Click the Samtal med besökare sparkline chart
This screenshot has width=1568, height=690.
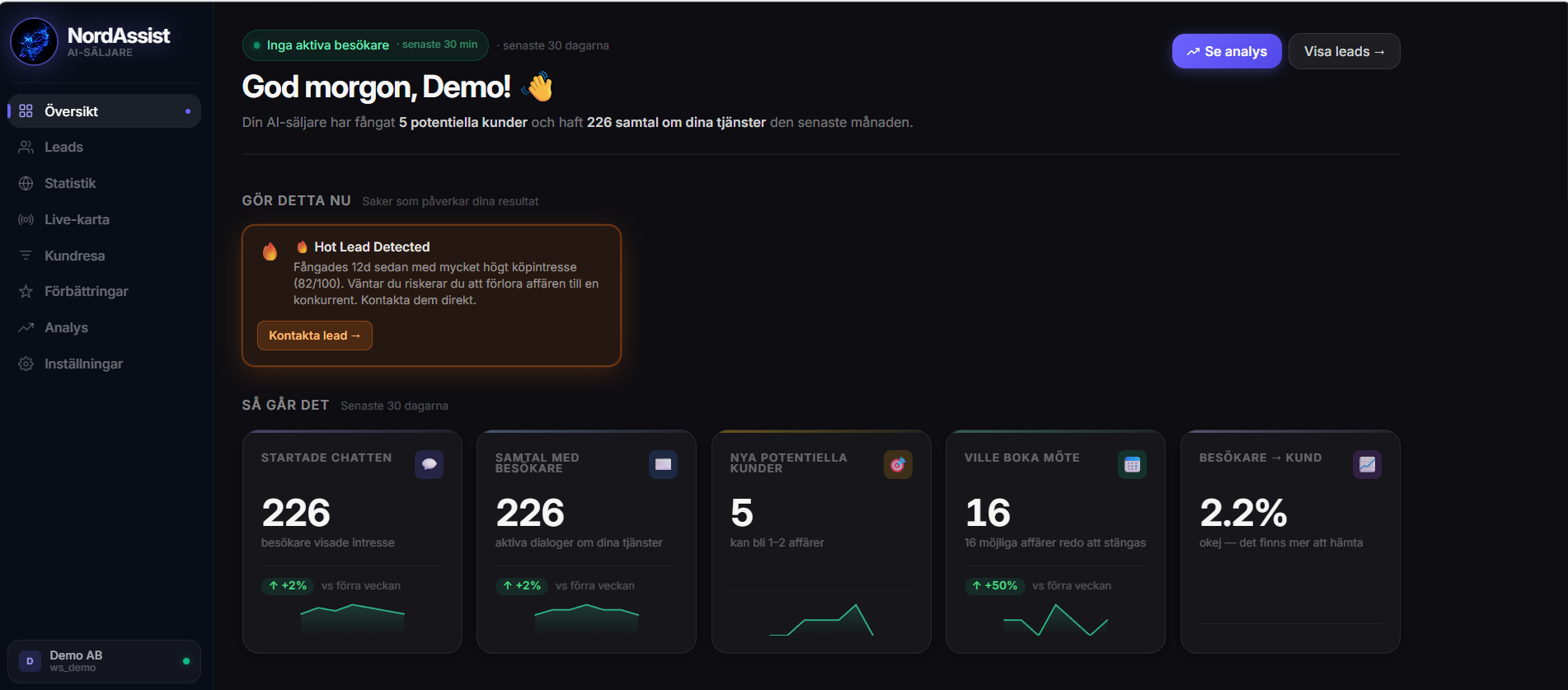[586, 618]
